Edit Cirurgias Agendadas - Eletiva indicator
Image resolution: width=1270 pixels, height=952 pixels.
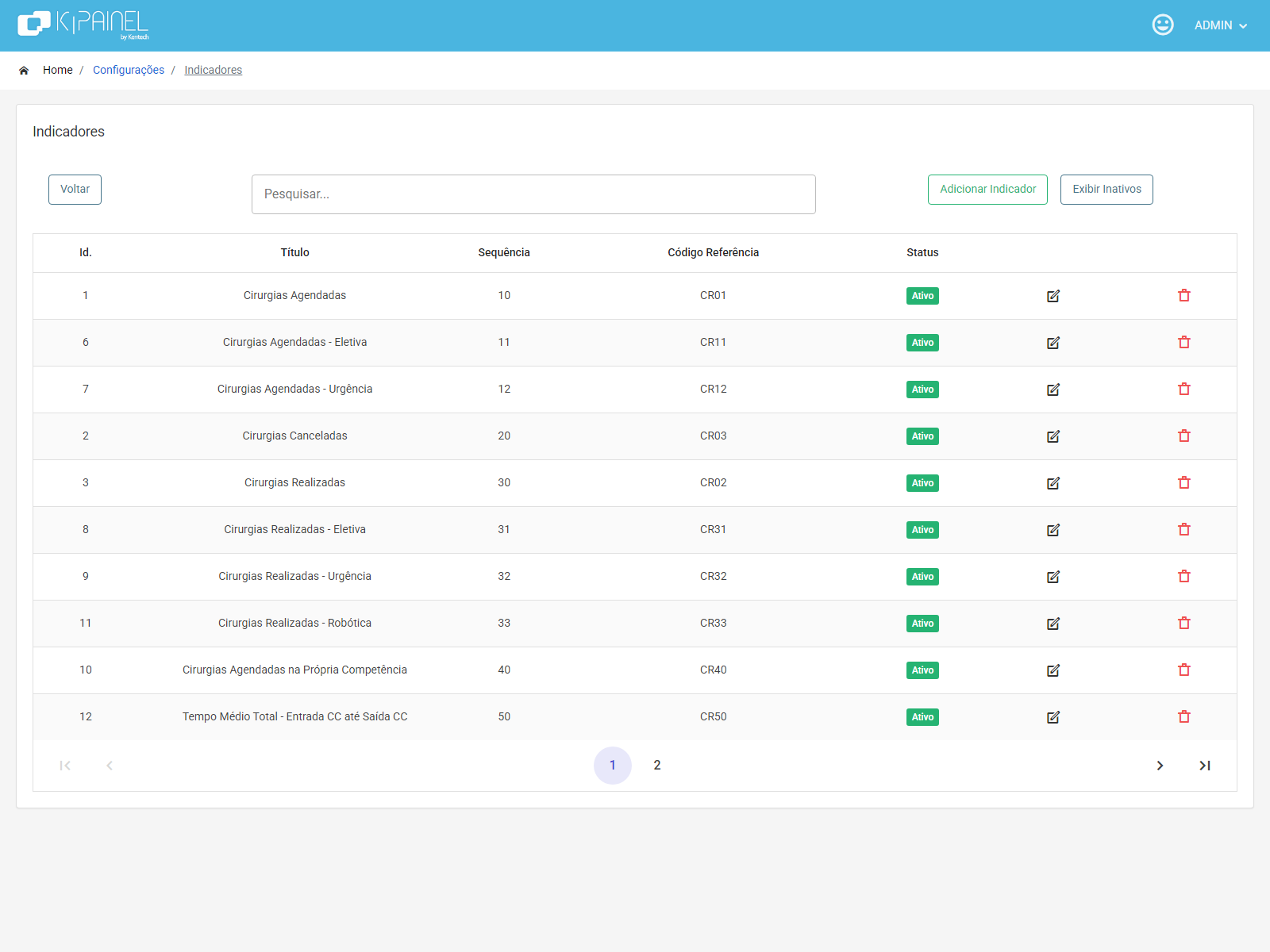tap(1053, 343)
